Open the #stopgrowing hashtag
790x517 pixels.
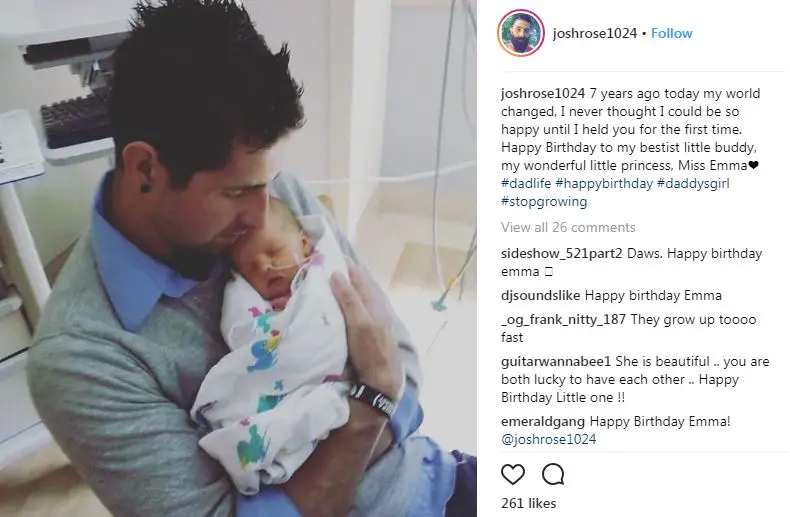[x=544, y=202]
